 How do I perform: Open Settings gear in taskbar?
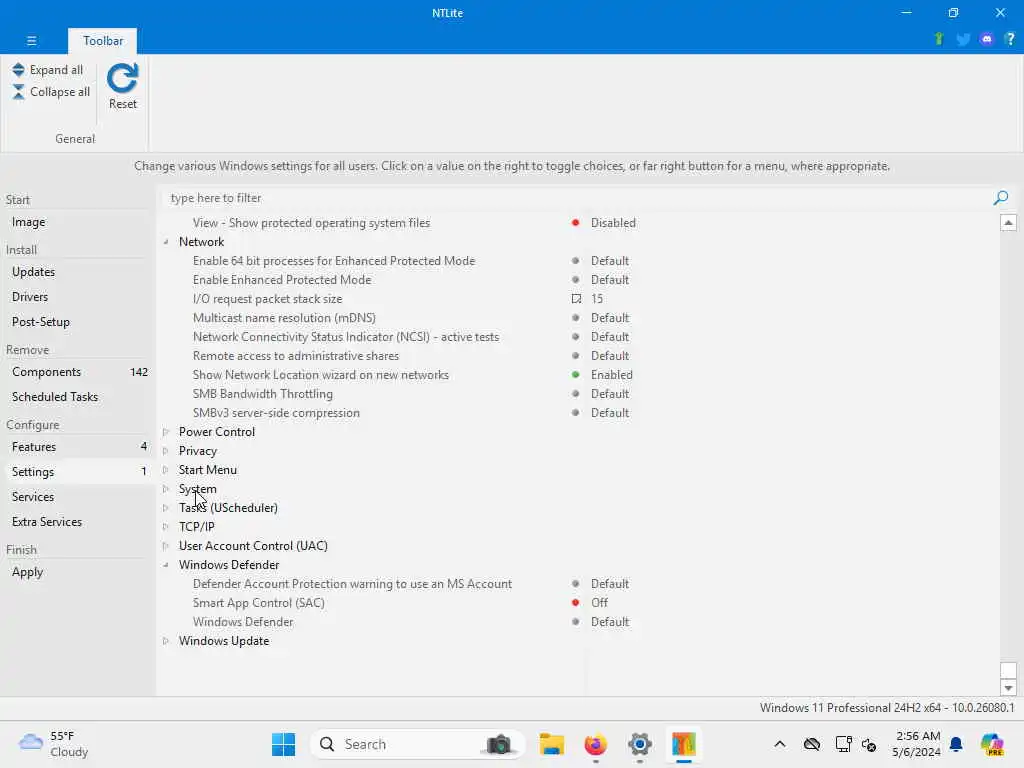639,744
